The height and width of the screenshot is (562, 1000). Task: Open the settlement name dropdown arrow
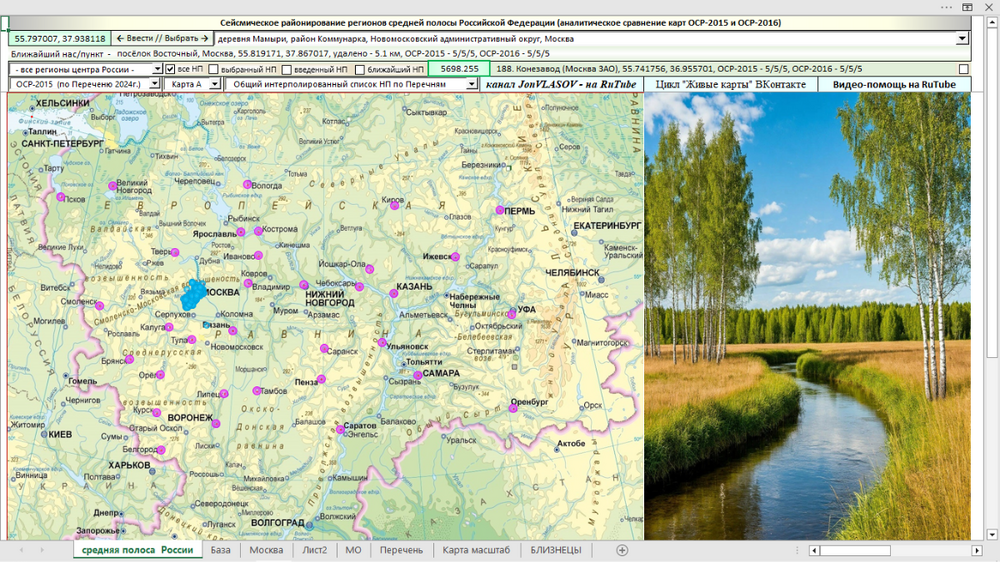pos(962,39)
